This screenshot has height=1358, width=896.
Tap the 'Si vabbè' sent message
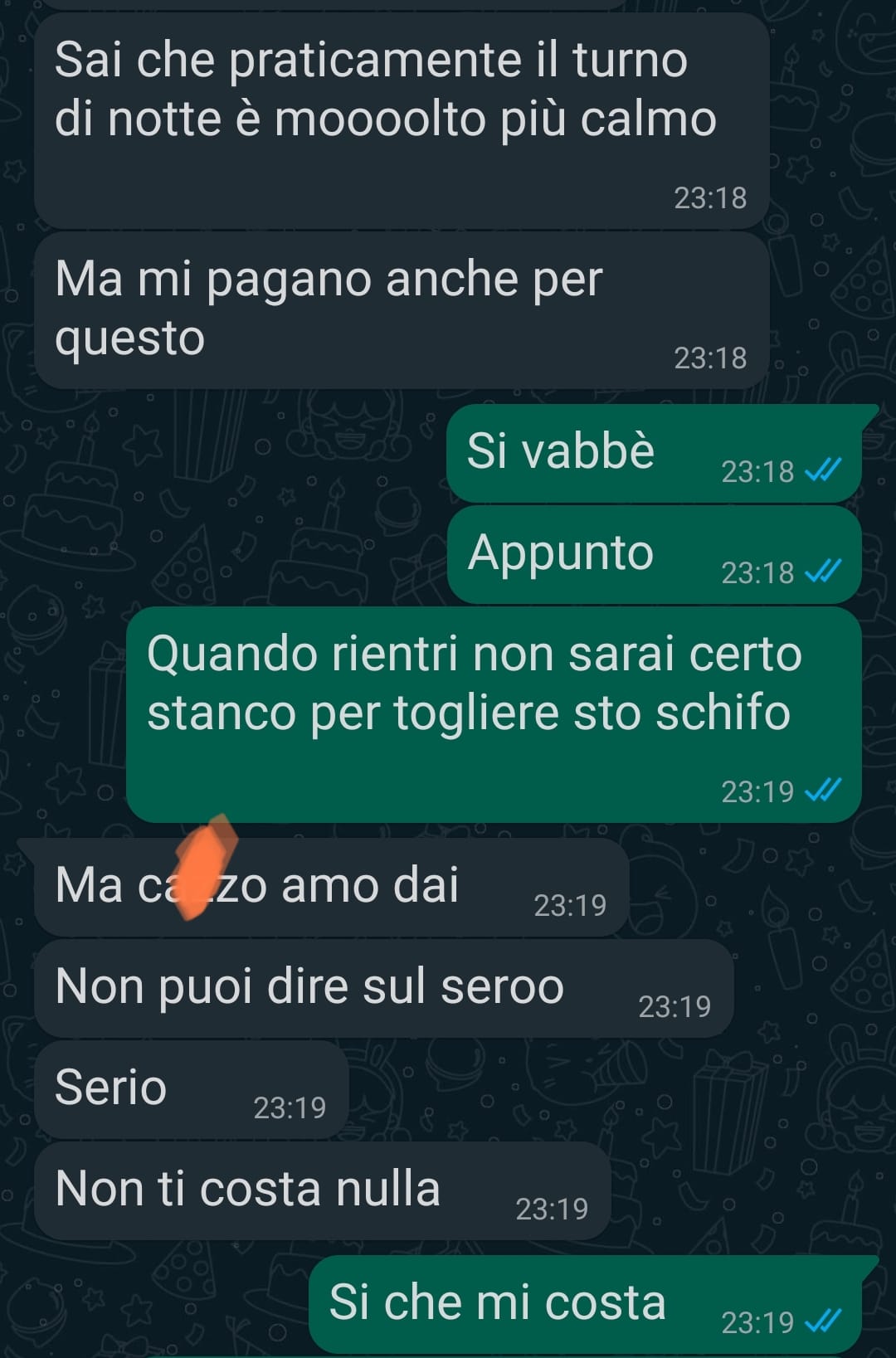coord(654,454)
